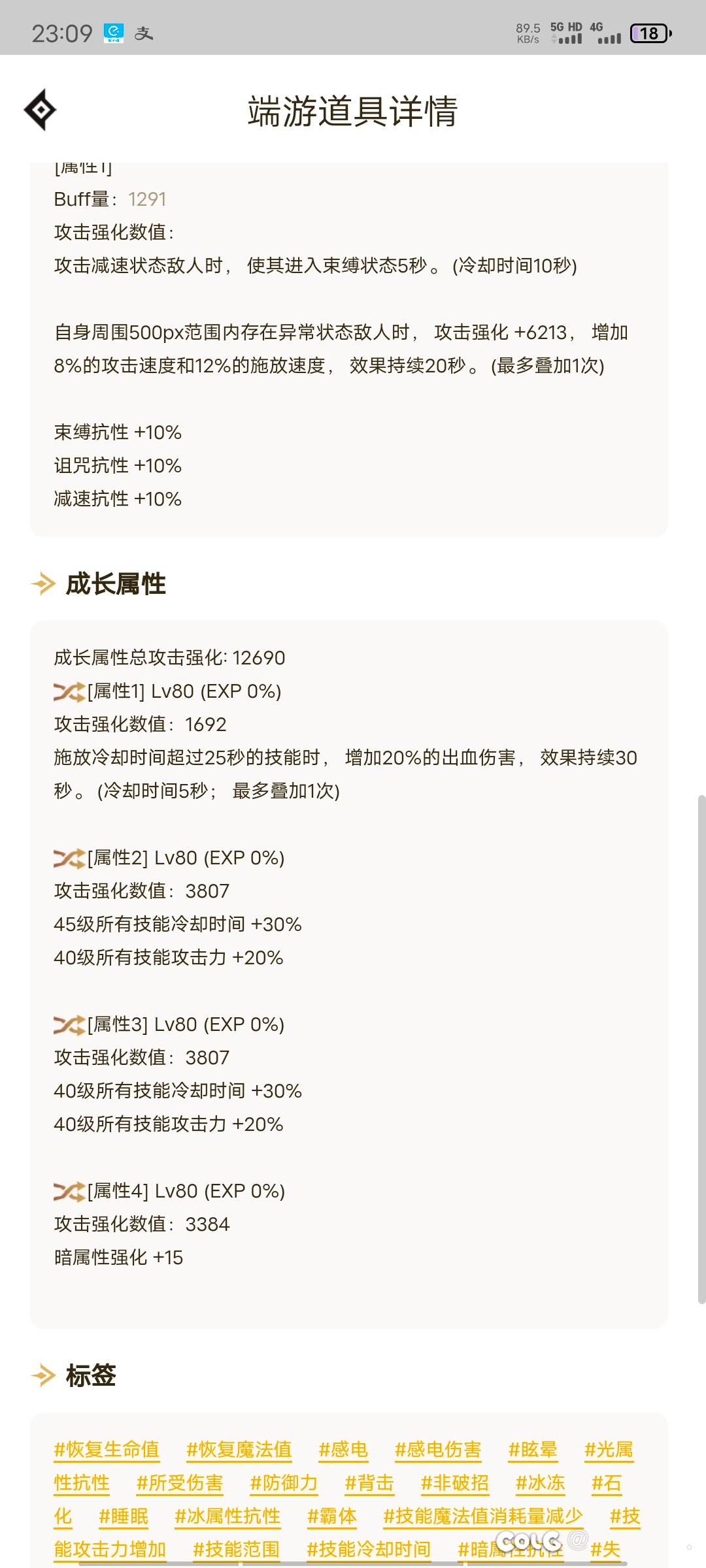Open the #恢复魔法值 tag
This screenshot has width=706, height=1568.
239,1450
